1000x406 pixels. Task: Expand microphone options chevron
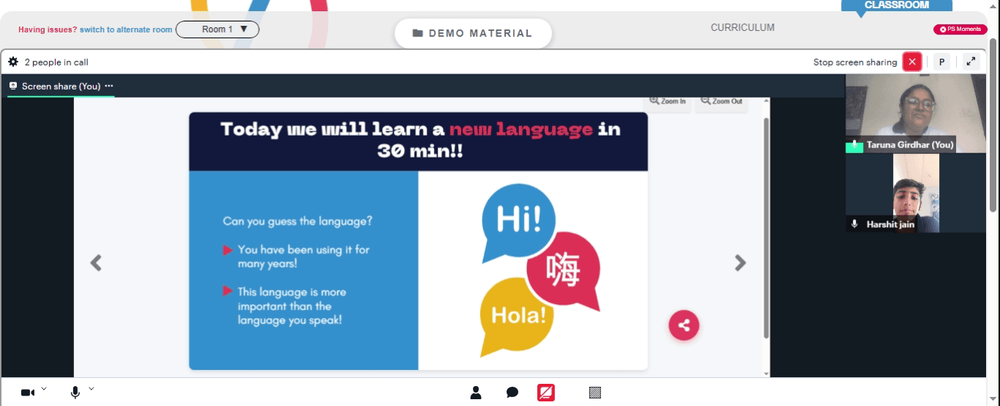tap(91, 388)
